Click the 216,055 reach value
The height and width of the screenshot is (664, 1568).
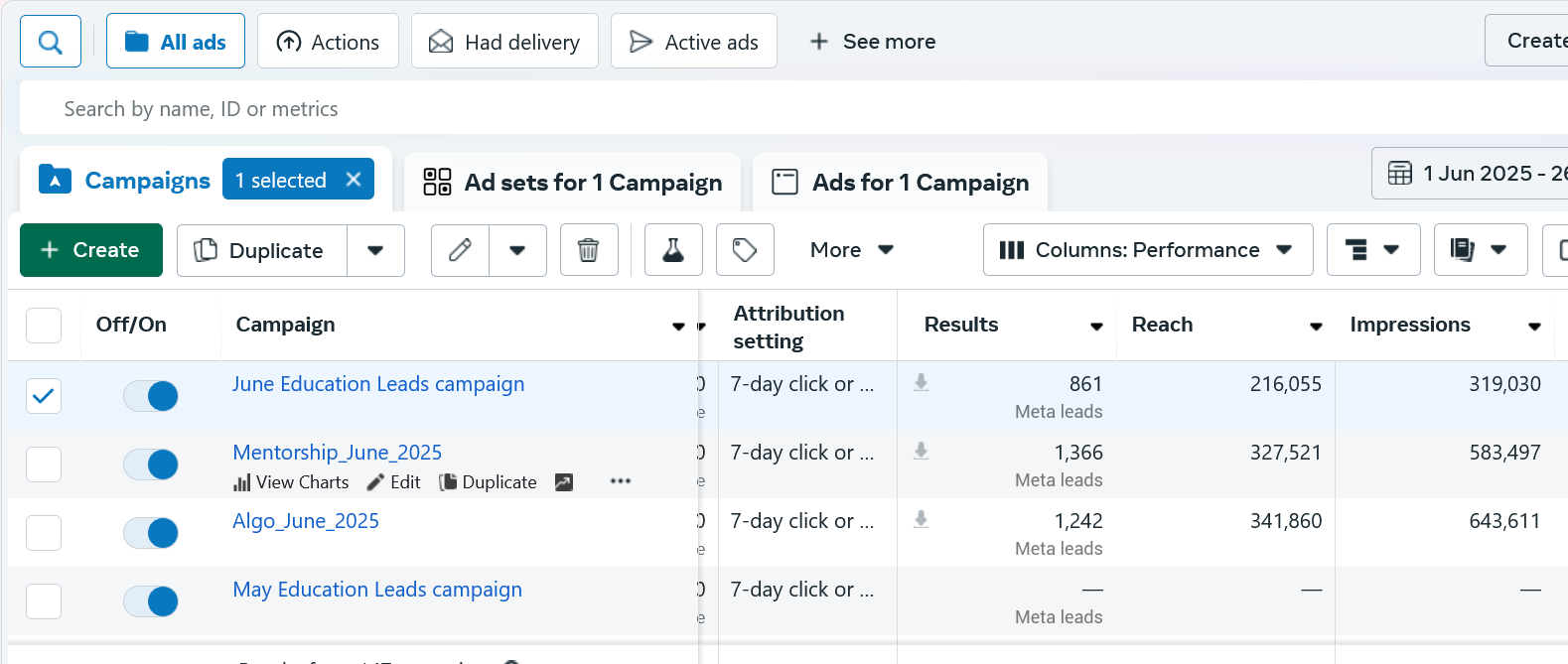[x=1286, y=384]
